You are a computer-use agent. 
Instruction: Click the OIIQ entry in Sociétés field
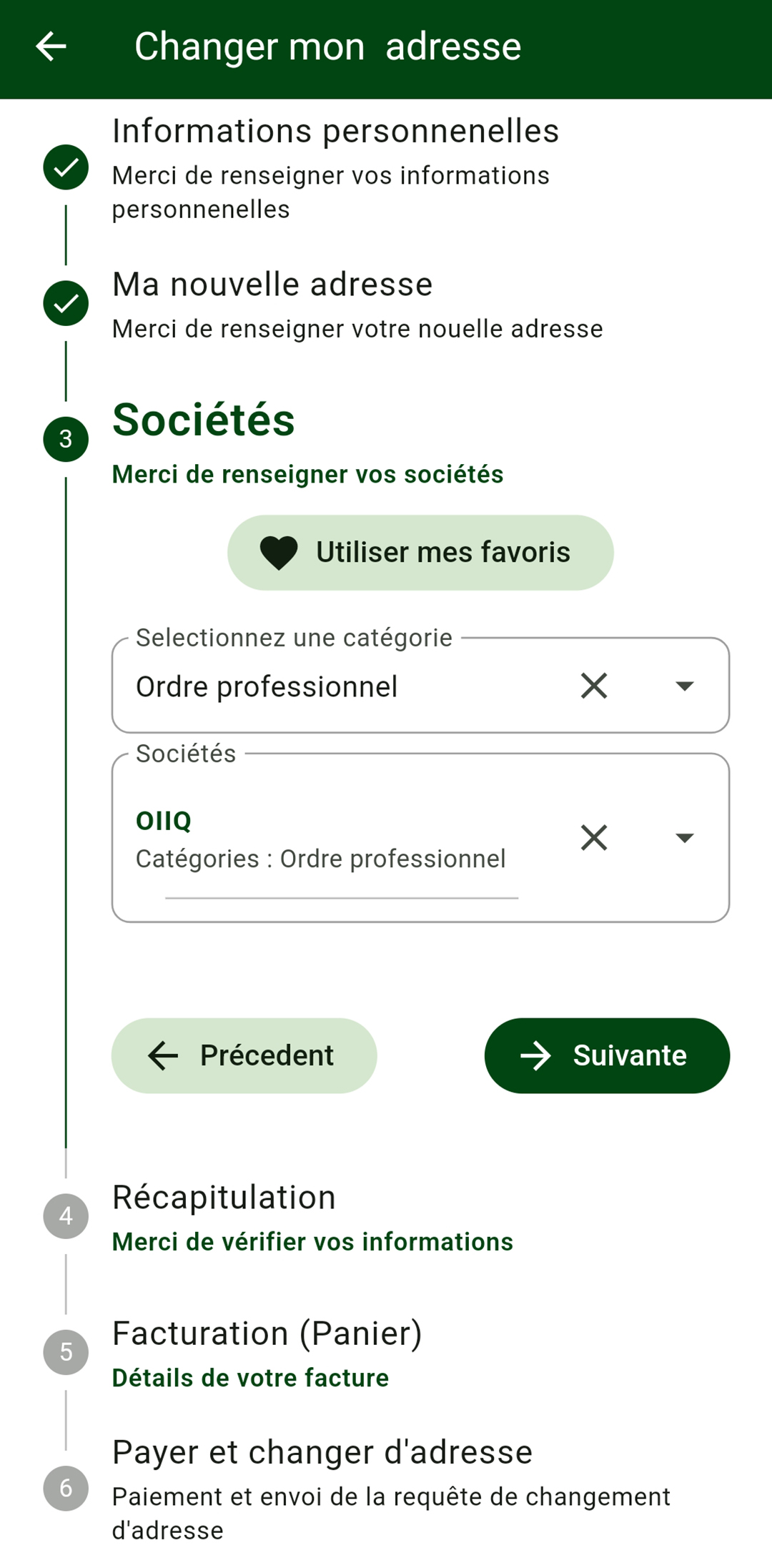coord(164,821)
